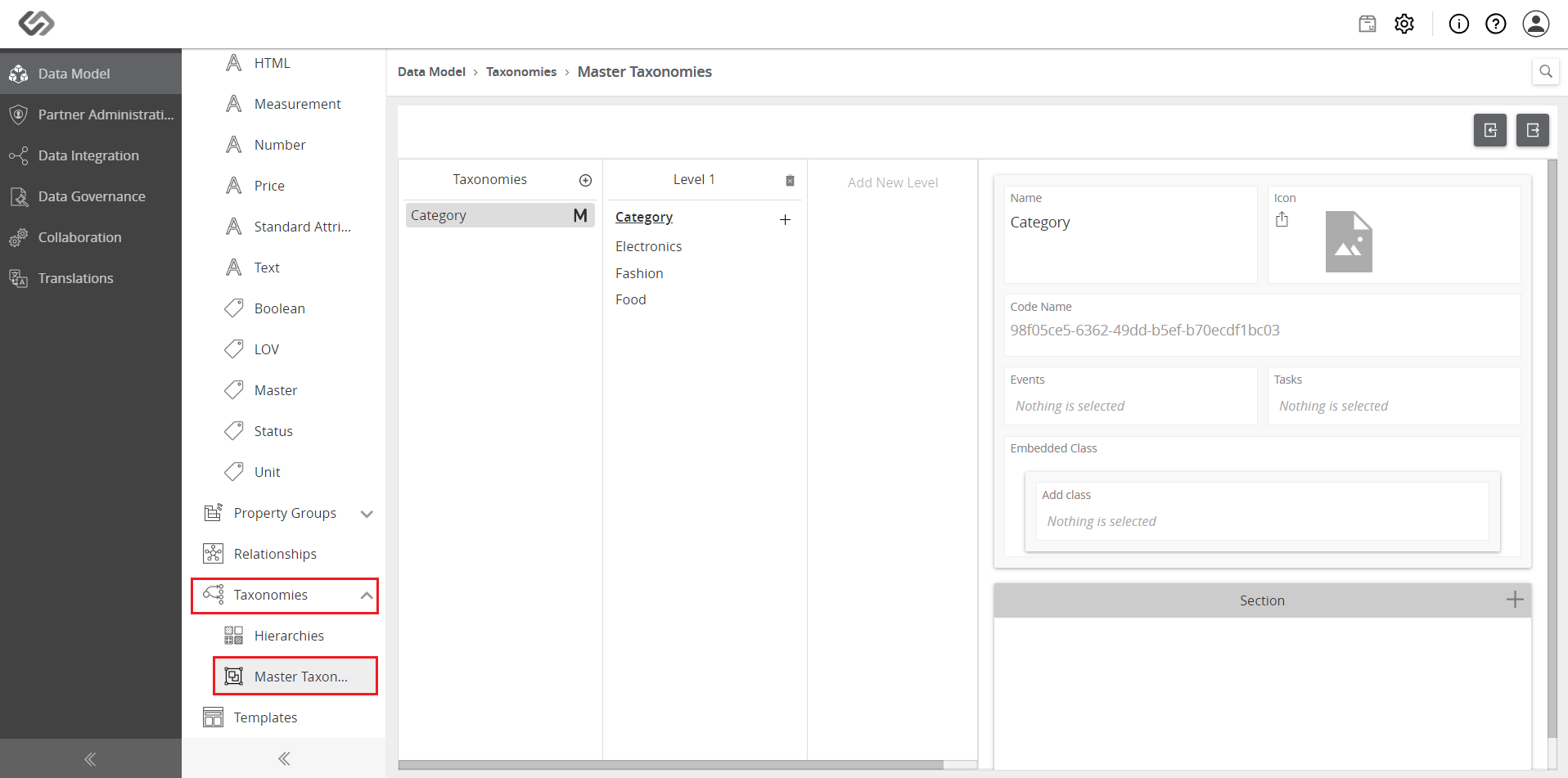The height and width of the screenshot is (778, 1568).
Task: Click the Section header bar
Action: click(1262, 600)
